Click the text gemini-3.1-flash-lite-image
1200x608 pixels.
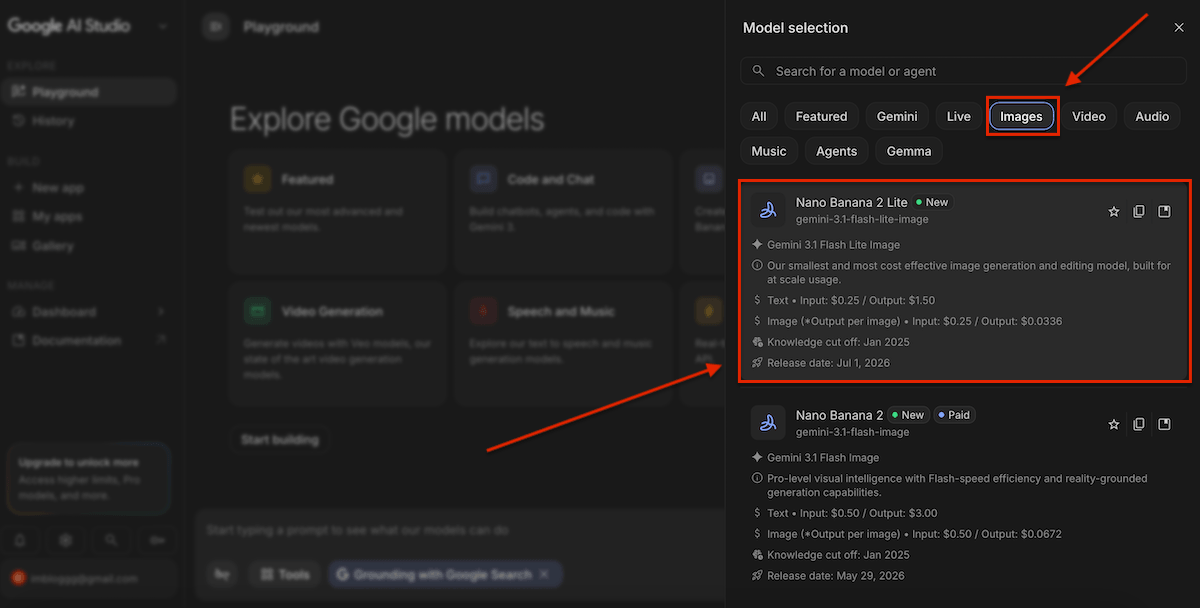tap(862, 219)
